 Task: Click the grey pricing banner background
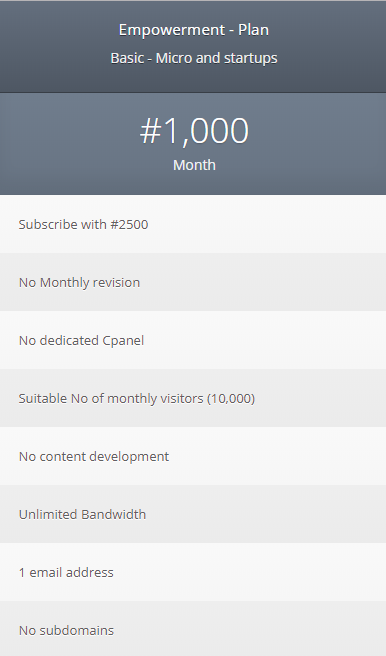point(193,144)
